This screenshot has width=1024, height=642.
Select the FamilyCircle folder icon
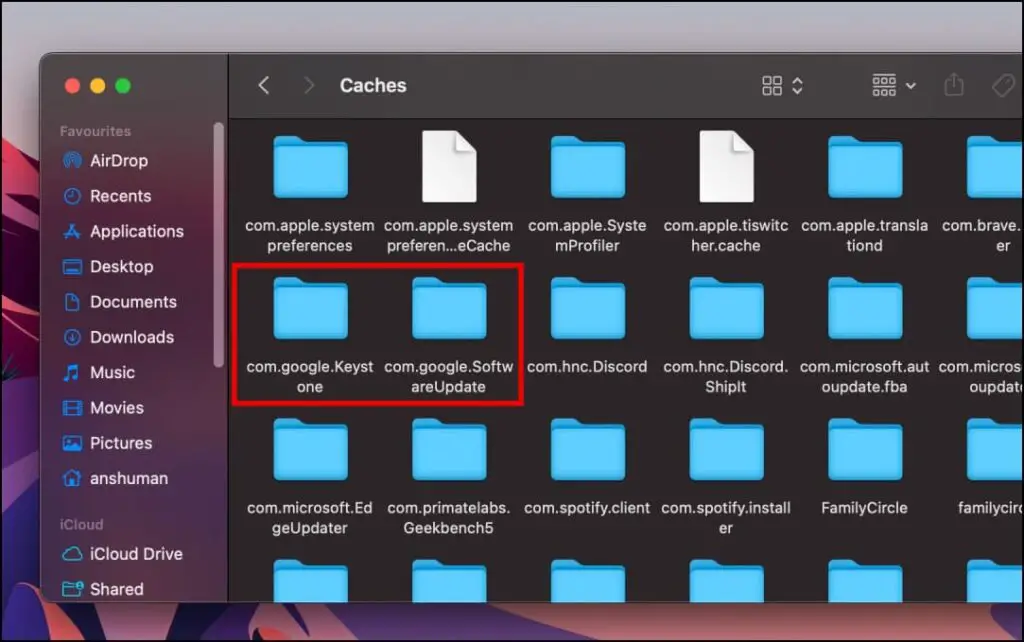pos(865,449)
